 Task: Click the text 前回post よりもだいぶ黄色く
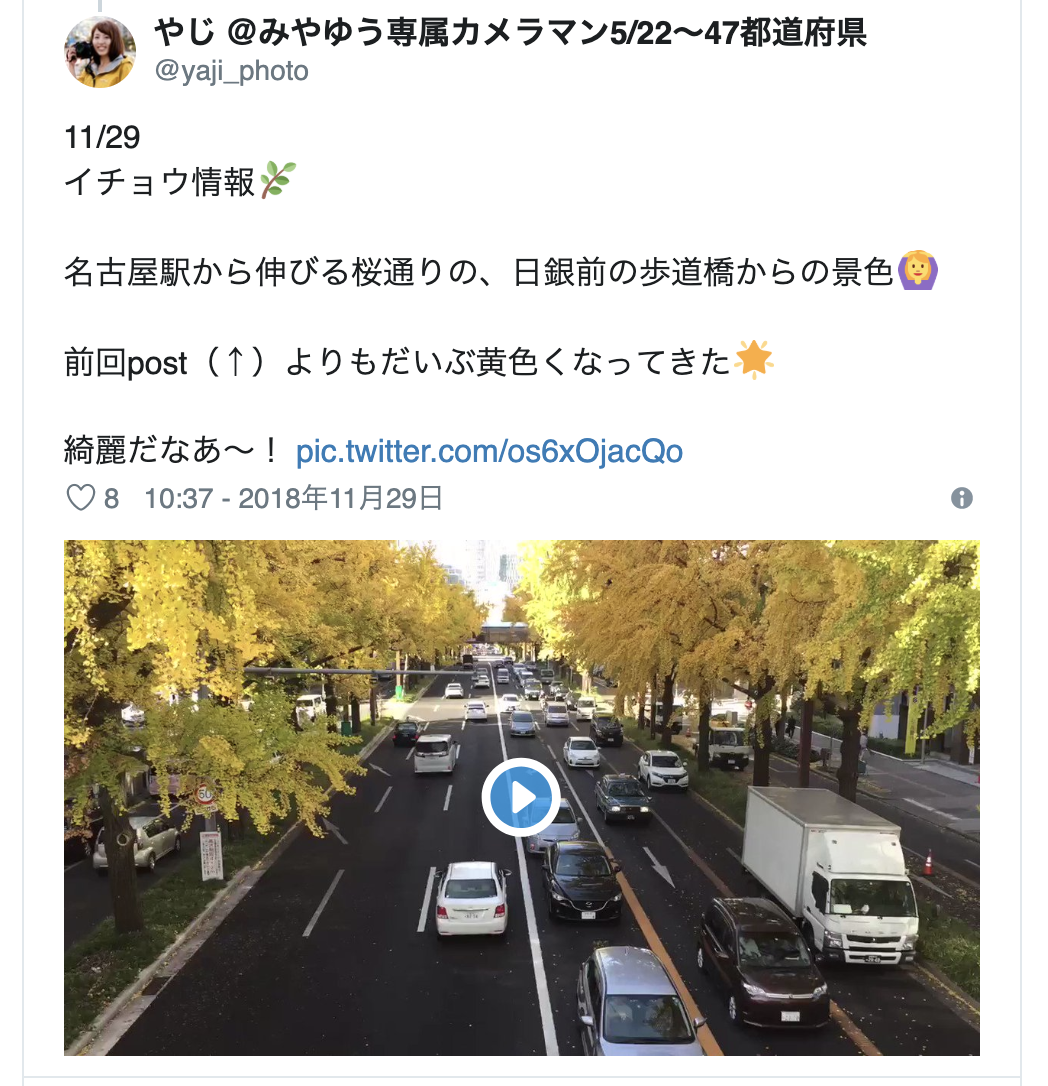[x=301, y=362]
